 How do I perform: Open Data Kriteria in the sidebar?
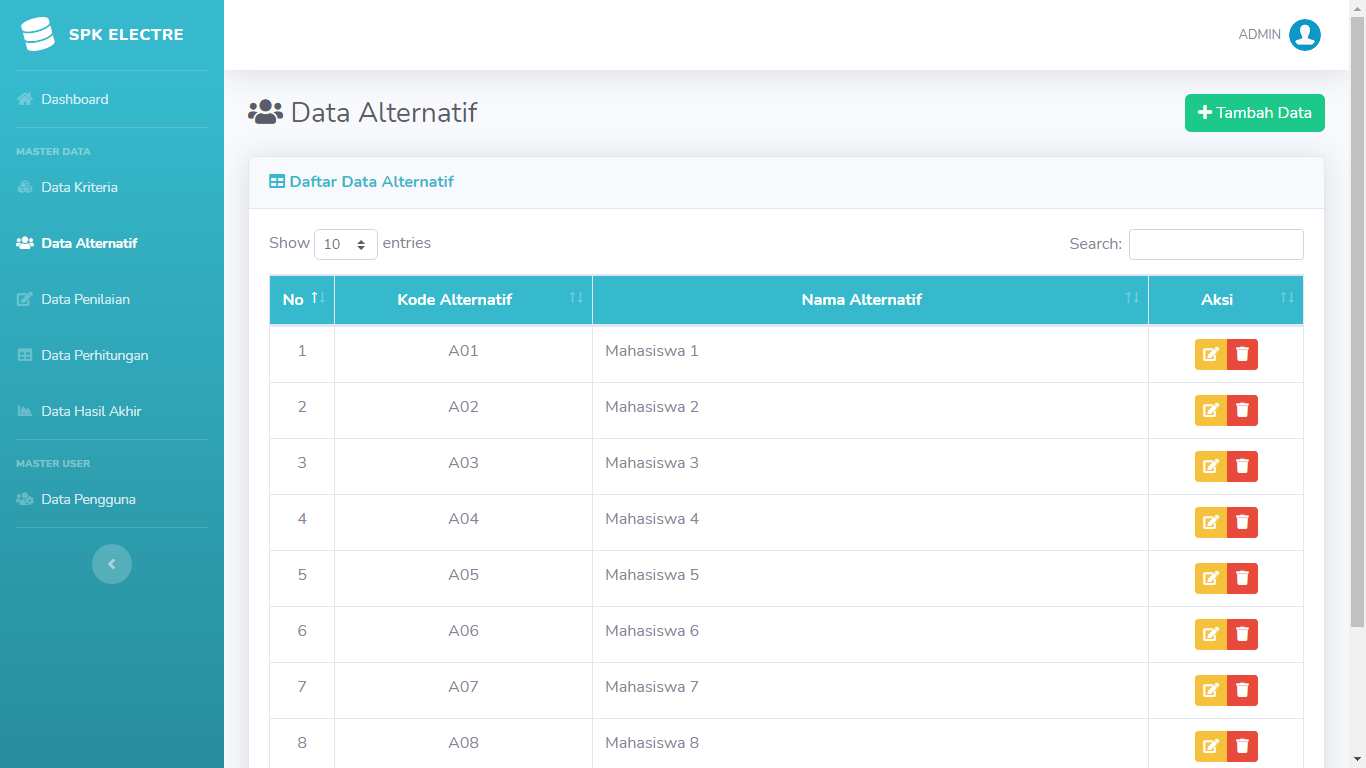[x=112, y=187]
